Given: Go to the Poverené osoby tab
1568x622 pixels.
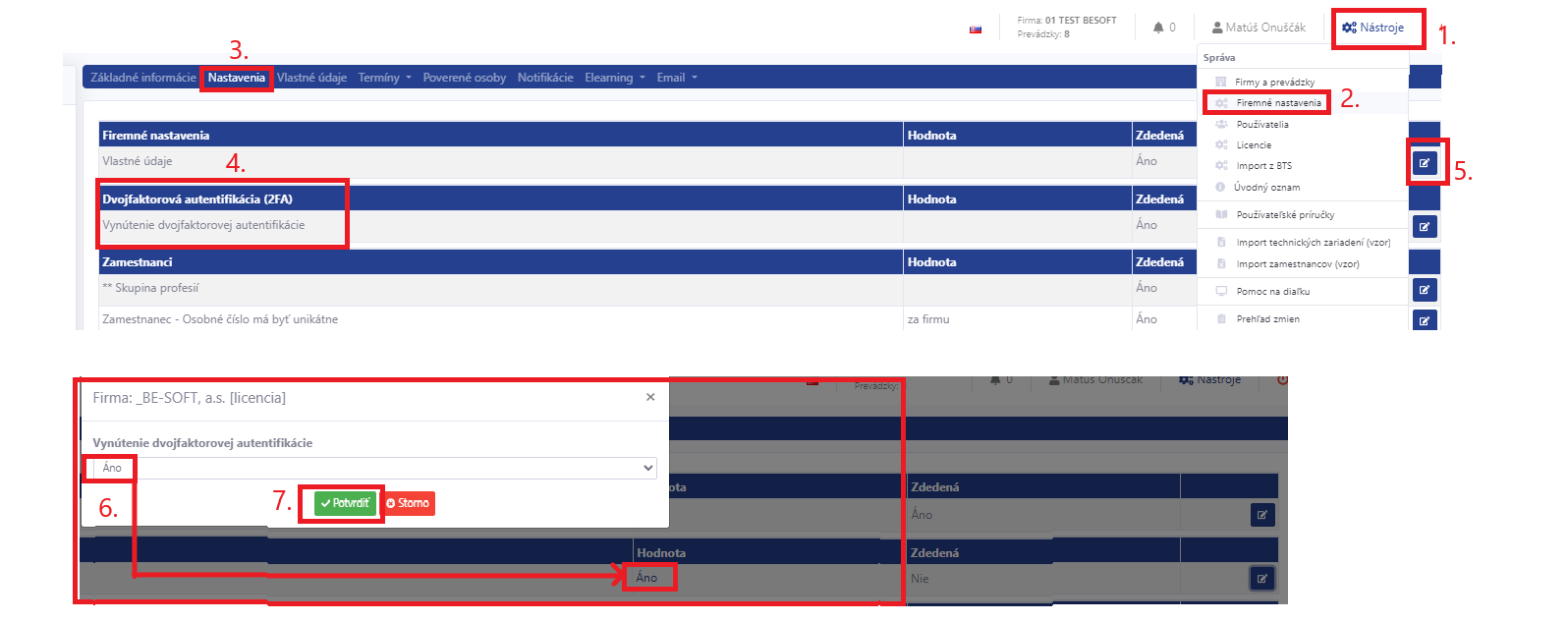Looking at the screenshot, I should (464, 78).
